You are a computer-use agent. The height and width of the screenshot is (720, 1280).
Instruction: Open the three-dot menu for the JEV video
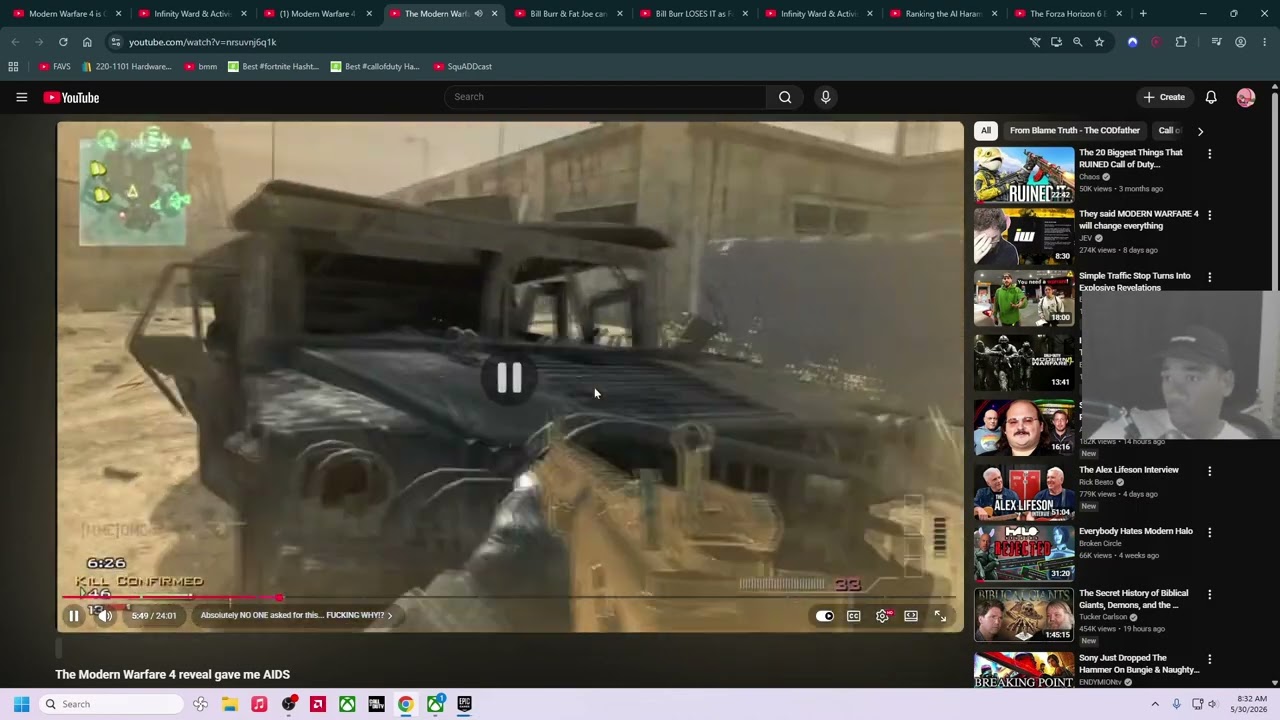(x=1209, y=215)
